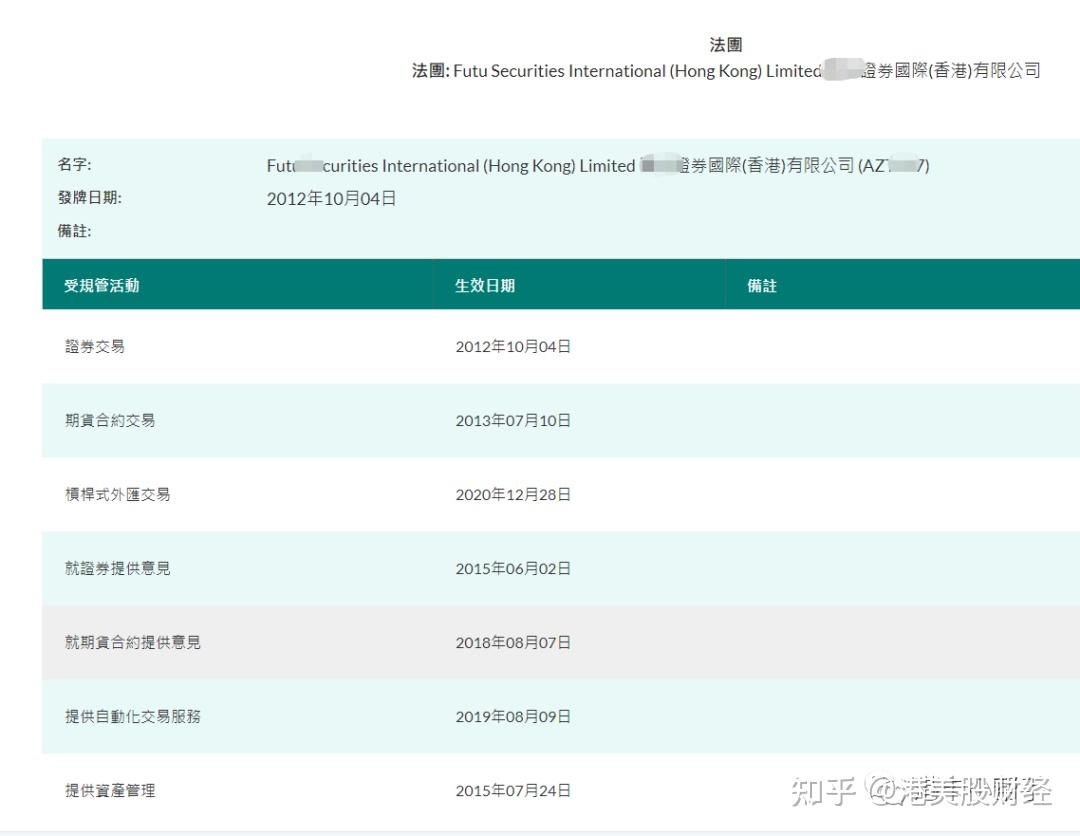1080x836 pixels.
Task: Click the date 2013年07月10日
Action: (x=513, y=420)
